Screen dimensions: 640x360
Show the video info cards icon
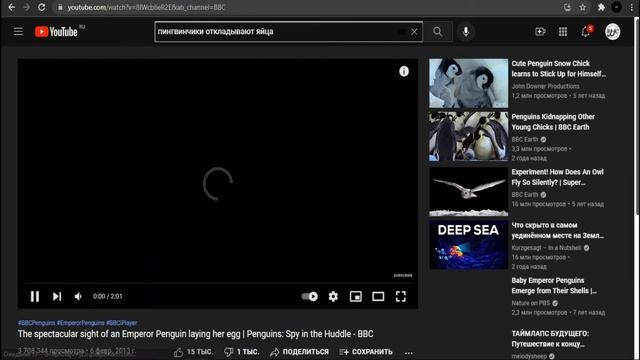point(404,71)
